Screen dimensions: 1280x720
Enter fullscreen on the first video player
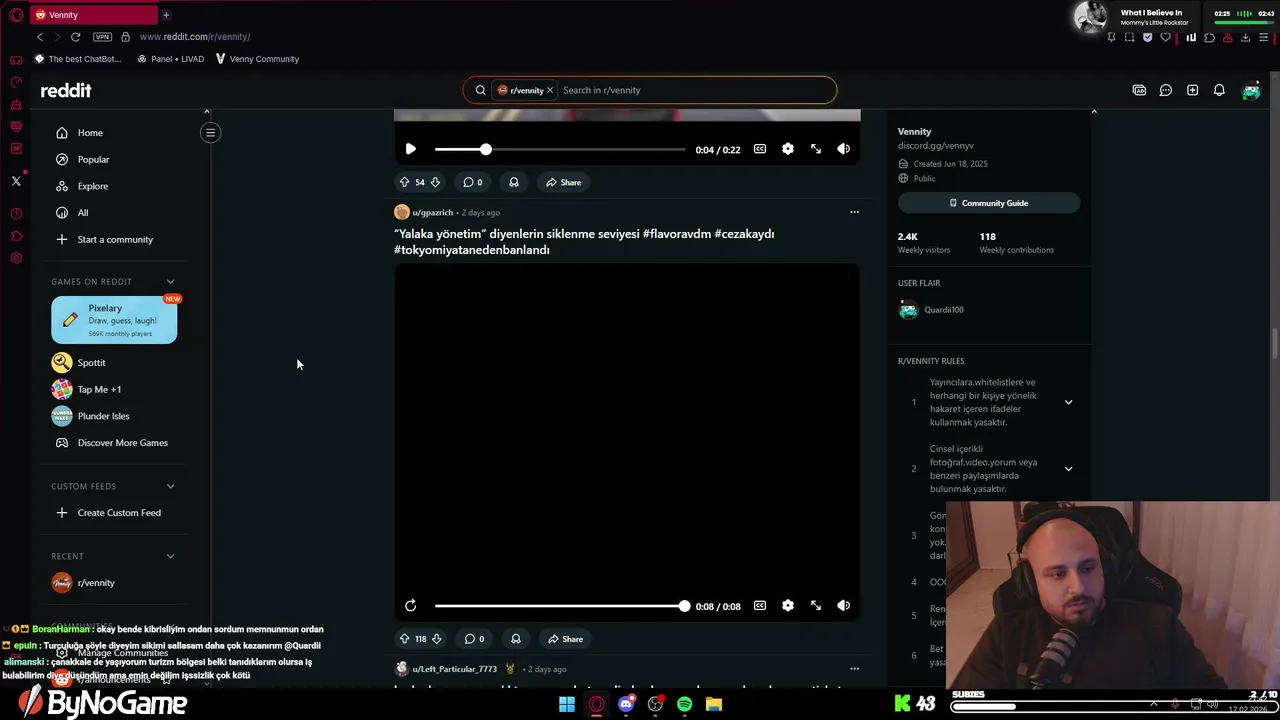click(816, 149)
